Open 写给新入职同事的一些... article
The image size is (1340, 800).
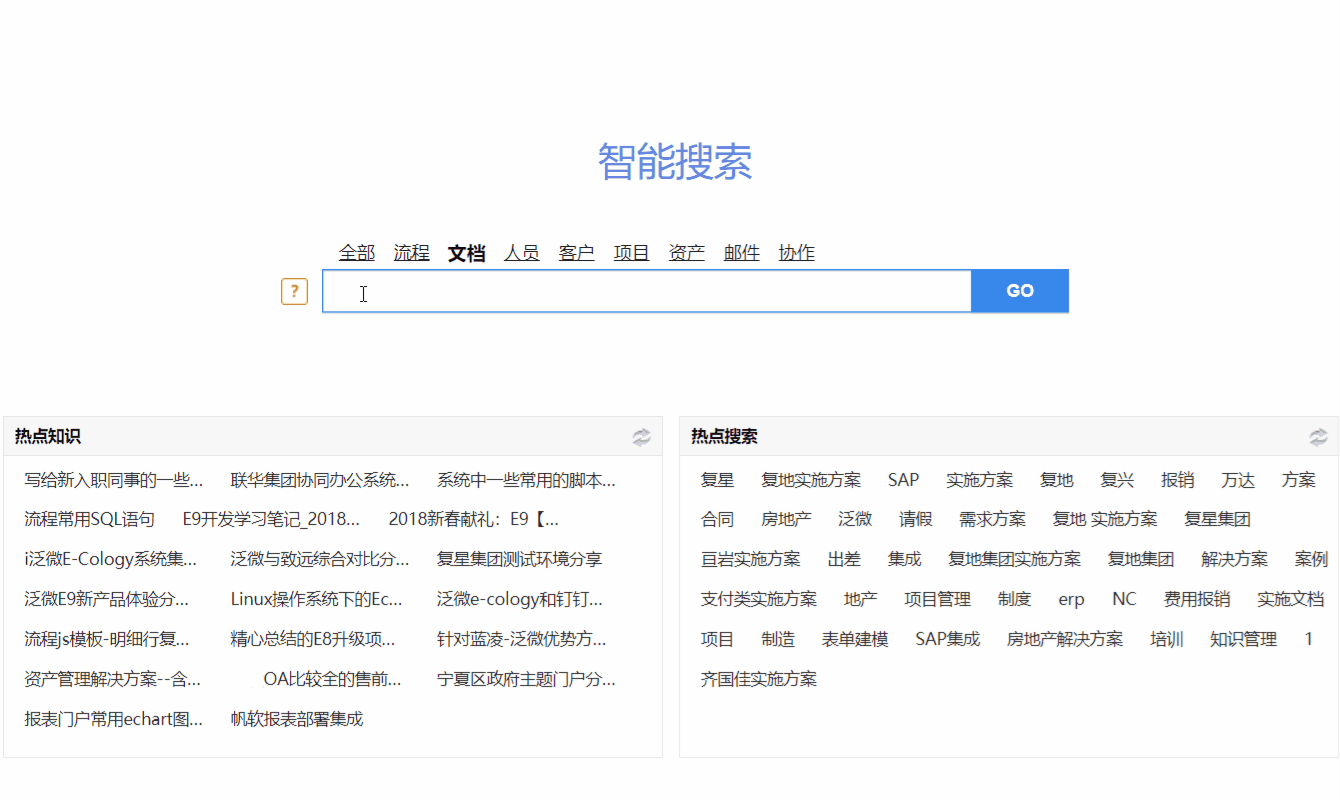tap(114, 480)
